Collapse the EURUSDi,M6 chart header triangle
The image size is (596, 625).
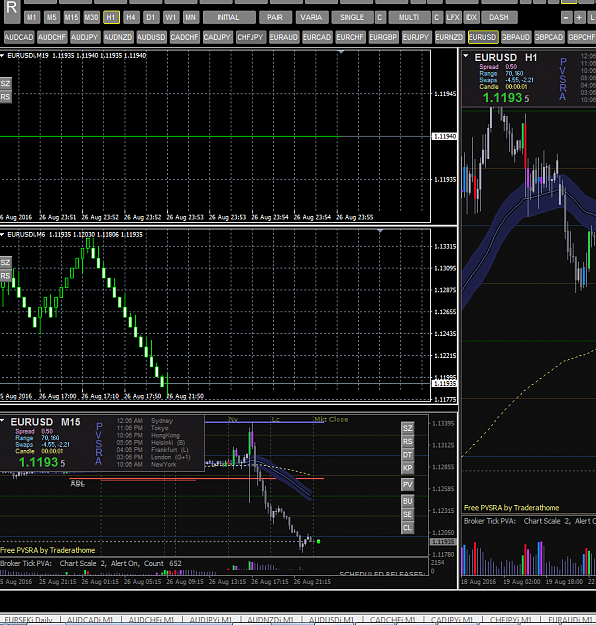pyautogui.click(x=2, y=234)
